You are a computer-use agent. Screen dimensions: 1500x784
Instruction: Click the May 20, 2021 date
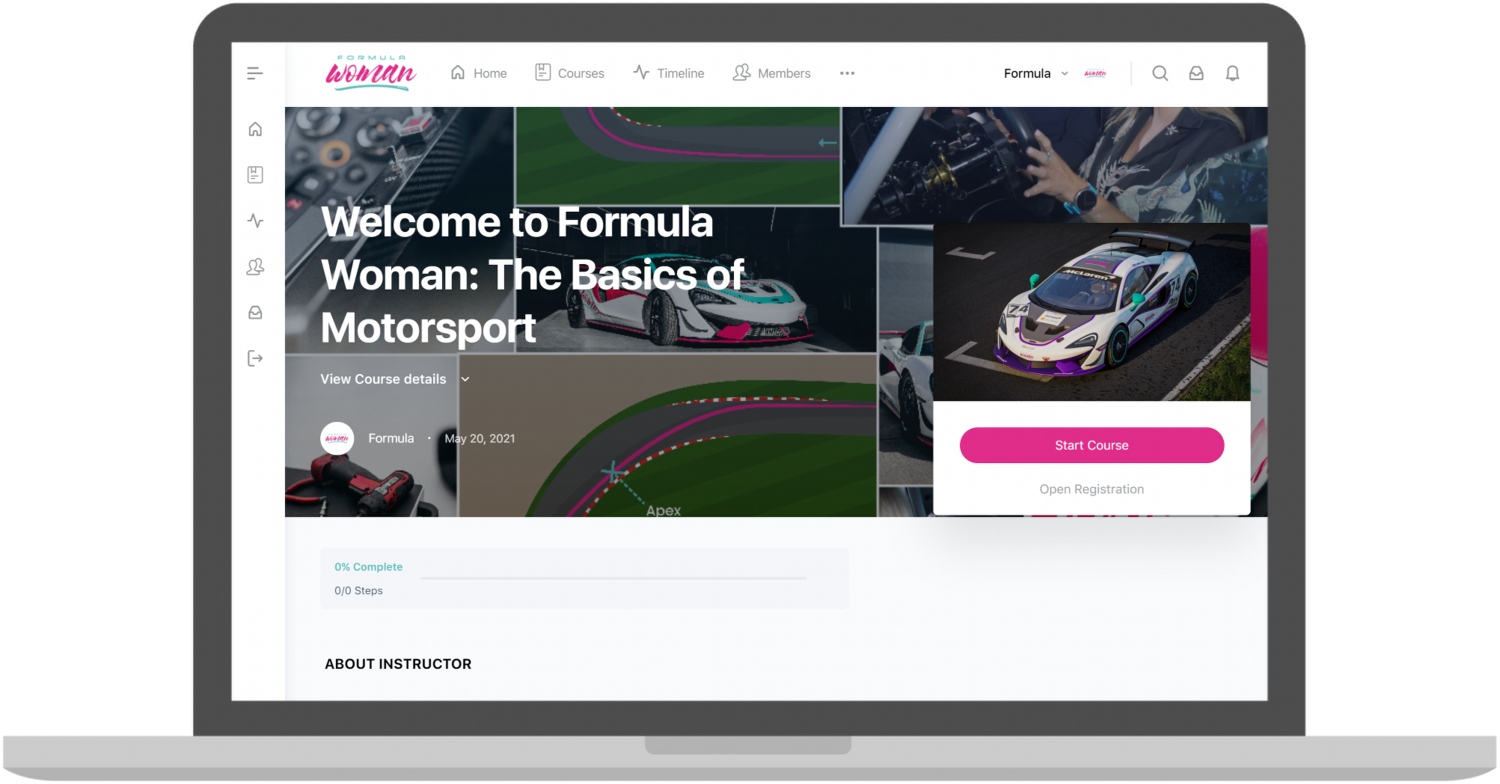(480, 438)
